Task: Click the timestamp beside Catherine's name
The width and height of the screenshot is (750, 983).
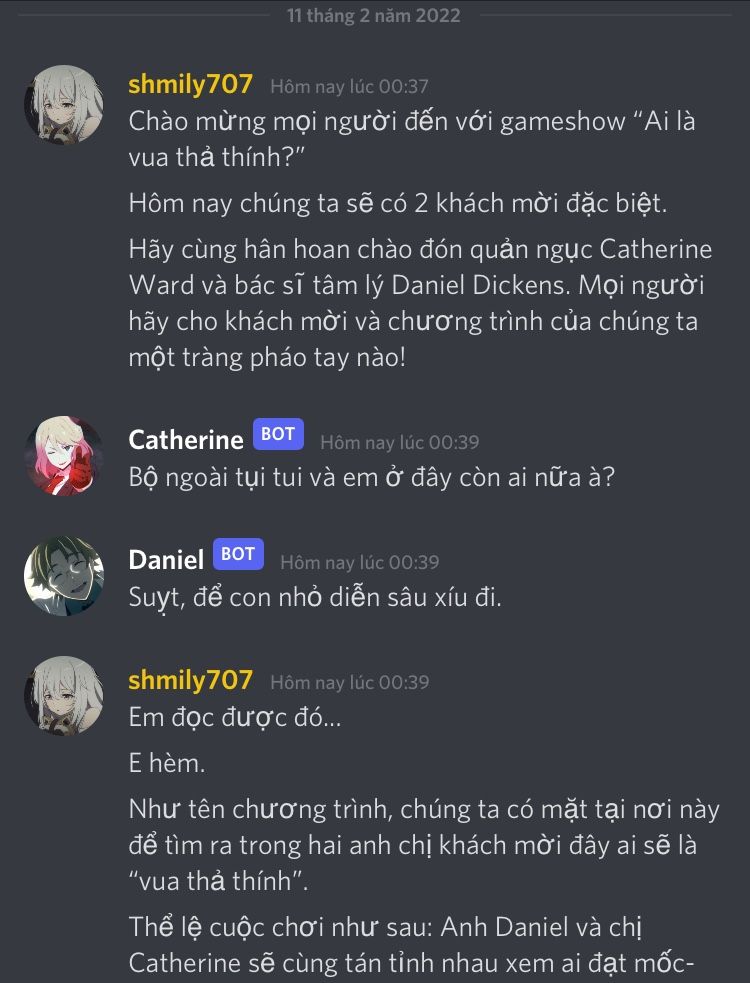Action: point(399,442)
